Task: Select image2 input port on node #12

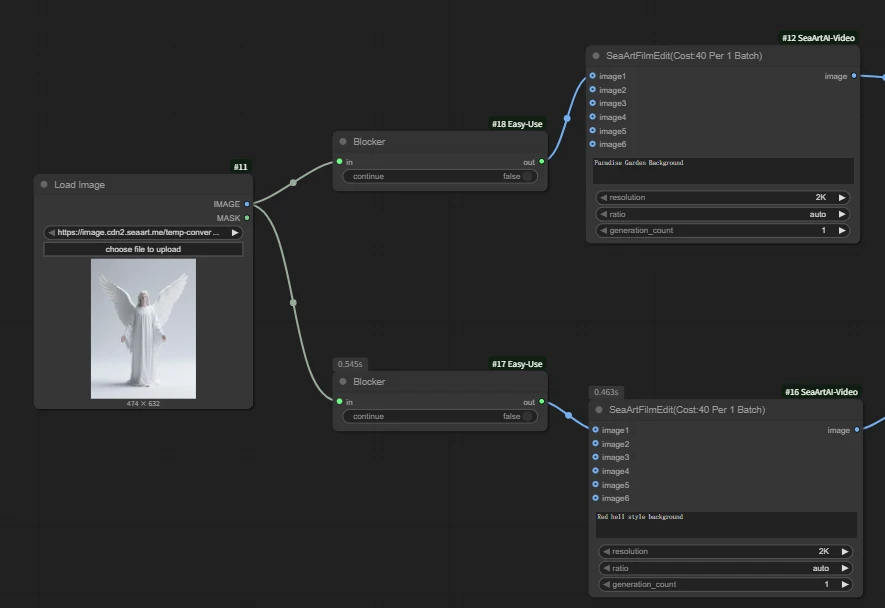Action: (x=593, y=90)
